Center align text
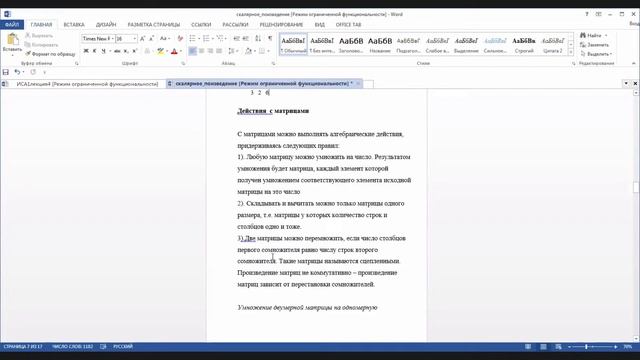Screen dimensions: 640x360 [x=201, y=51]
